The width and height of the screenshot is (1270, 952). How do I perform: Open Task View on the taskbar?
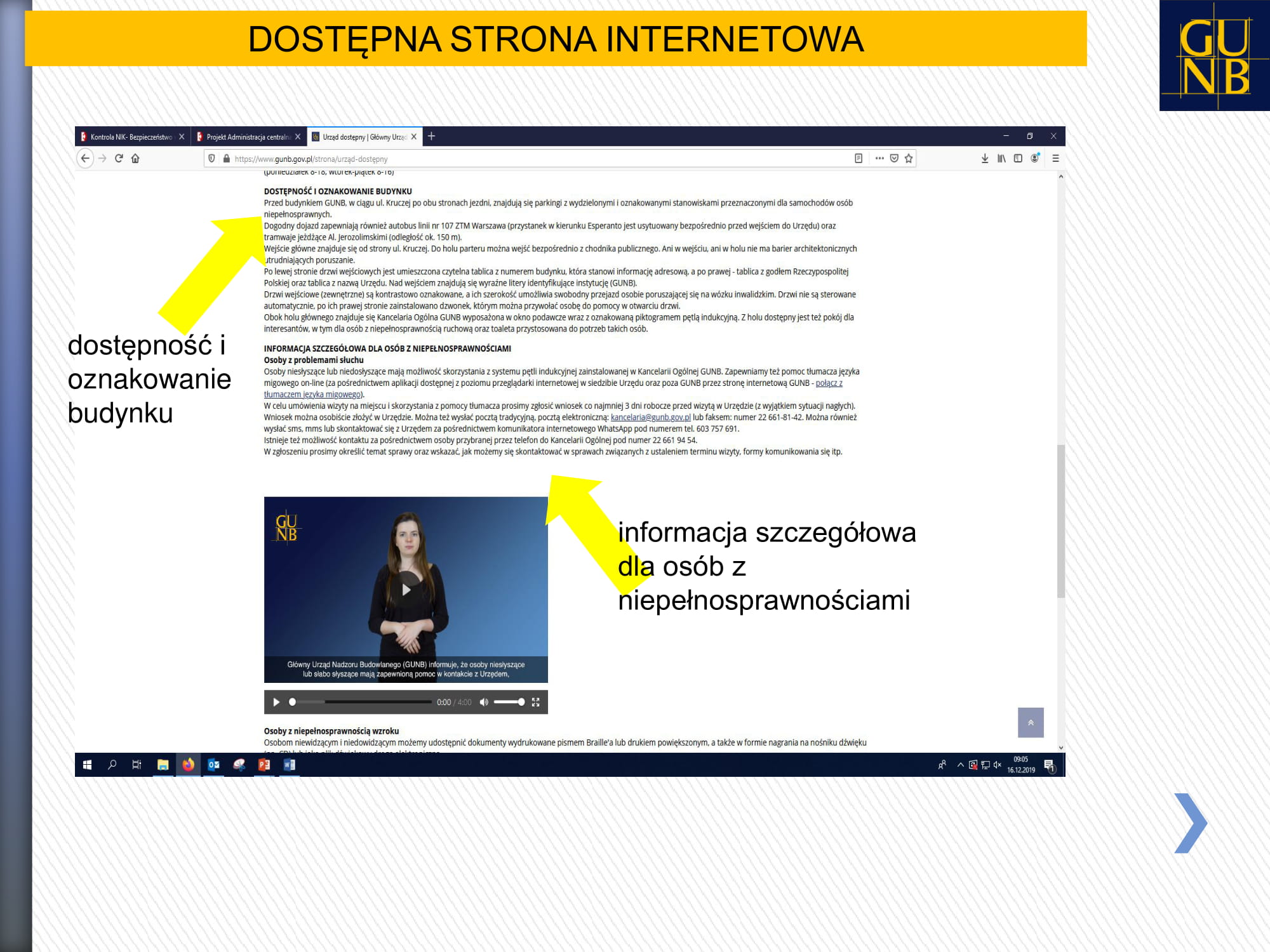[x=137, y=765]
